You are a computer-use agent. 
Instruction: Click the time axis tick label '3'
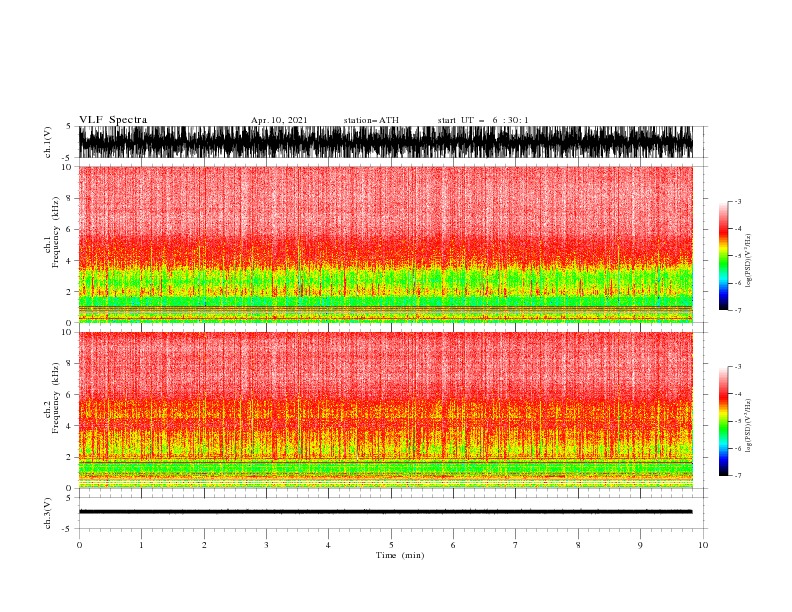[x=266, y=545]
